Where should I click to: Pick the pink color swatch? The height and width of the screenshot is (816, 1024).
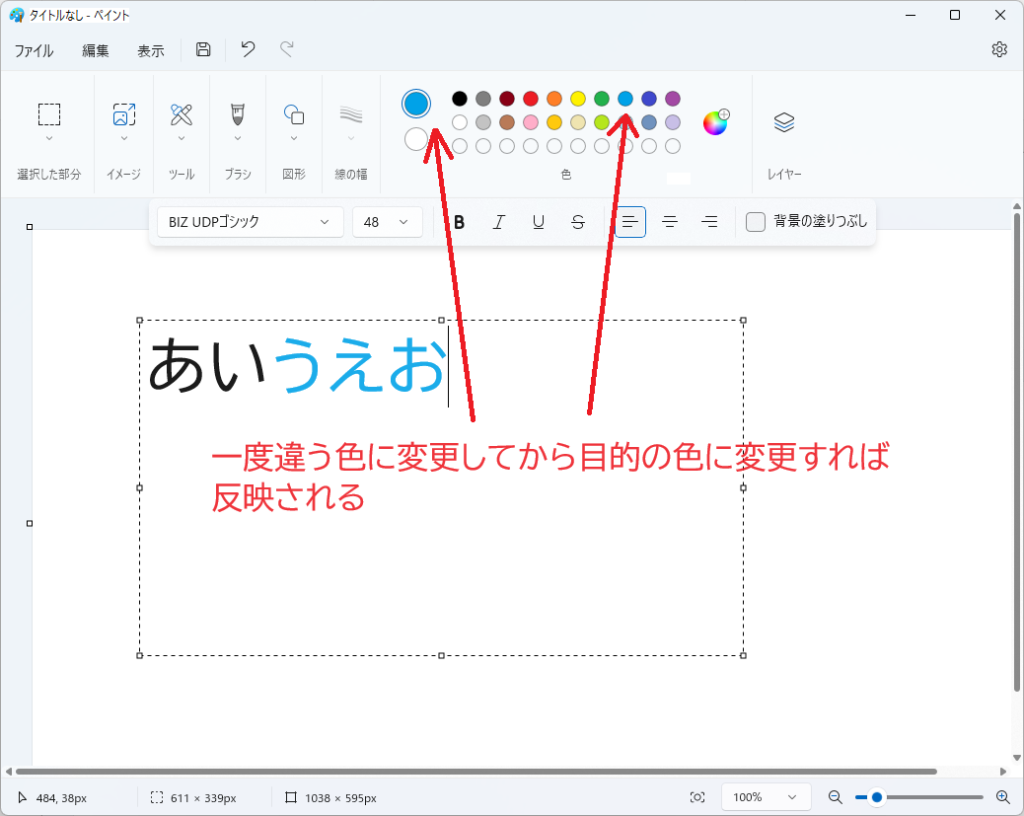click(531, 122)
